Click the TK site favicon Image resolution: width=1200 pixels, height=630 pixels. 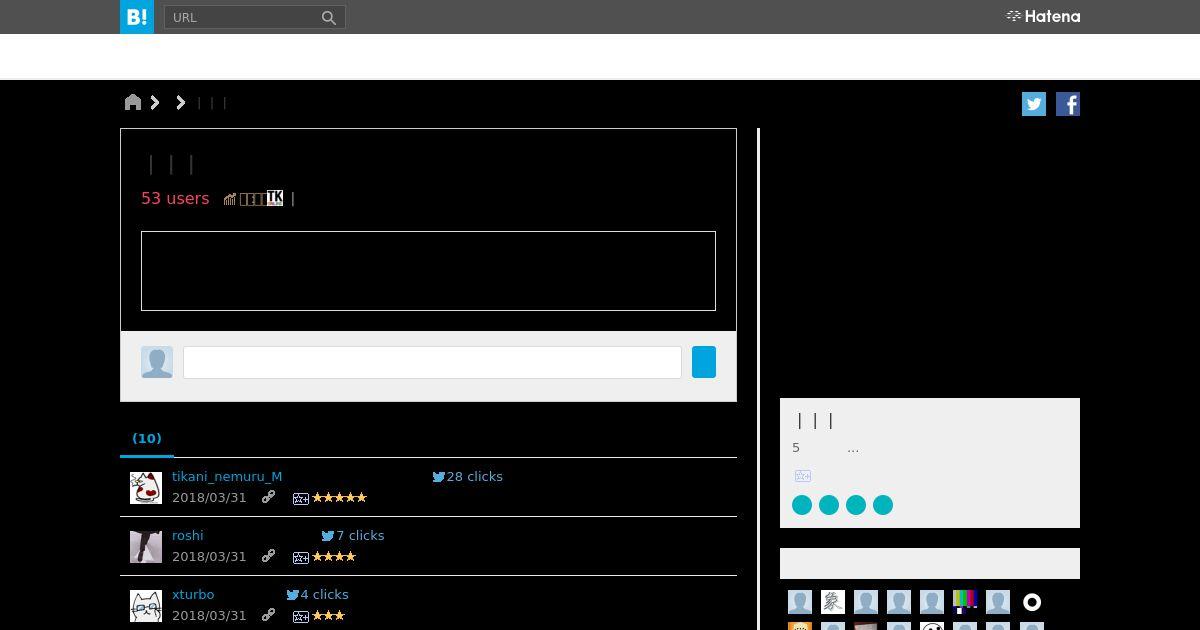pos(275,198)
